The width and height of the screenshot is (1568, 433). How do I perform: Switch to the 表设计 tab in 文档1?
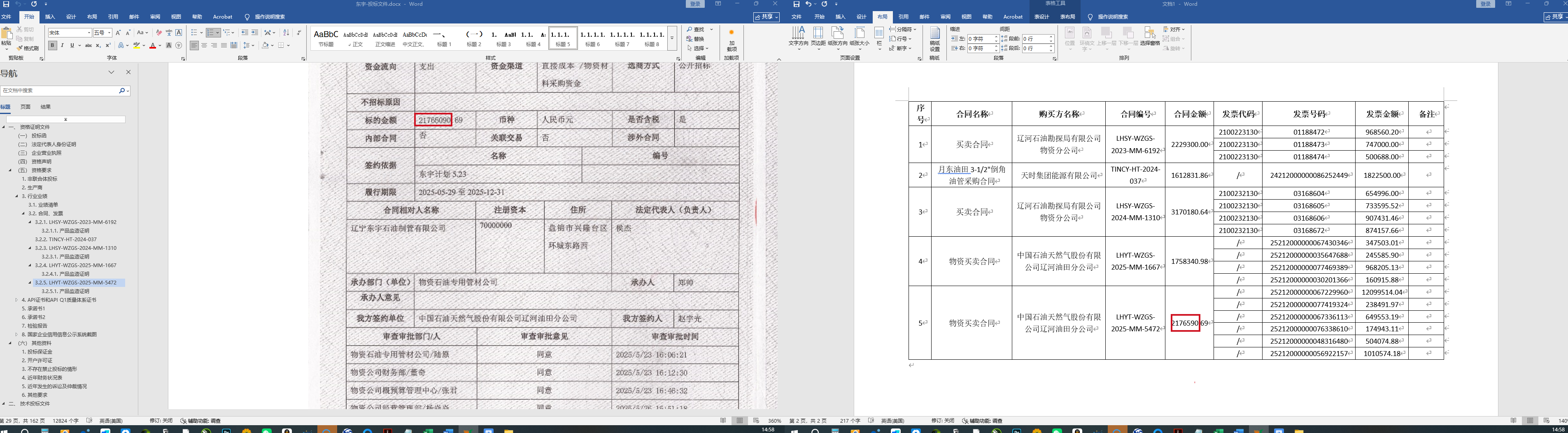point(1041,17)
